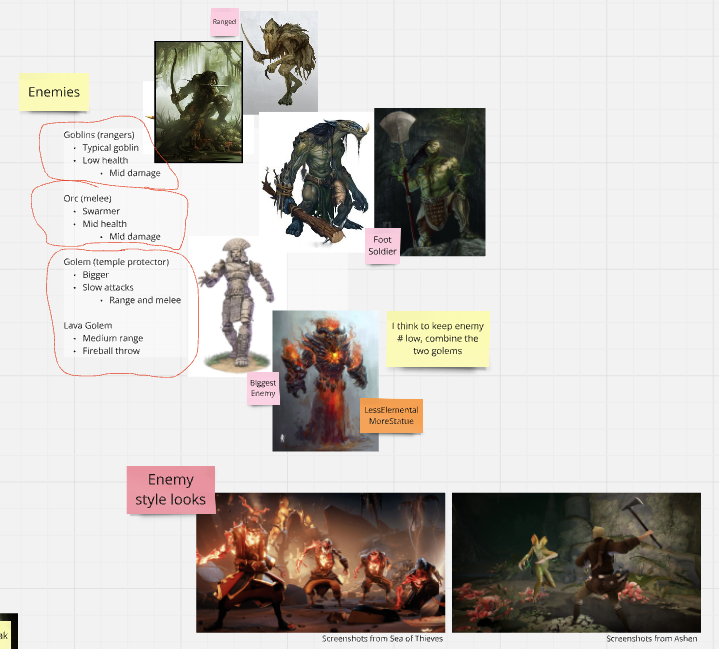Viewport: 719px width, 649px height.
Task: Select the pink "Ranged" sticky note
Action: (x=224, y=21)
